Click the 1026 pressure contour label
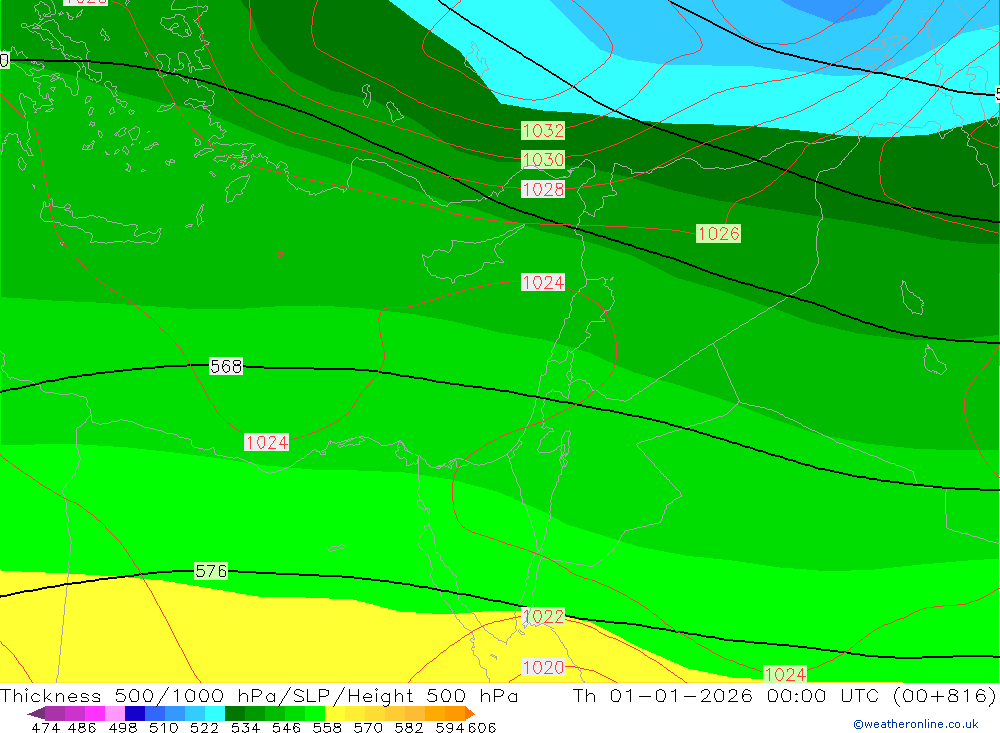The image size is (1000, 733). coord(718,233)
